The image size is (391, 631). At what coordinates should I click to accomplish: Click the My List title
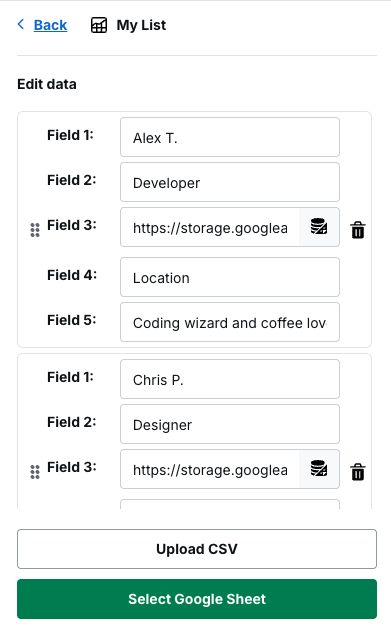[141, 25]
